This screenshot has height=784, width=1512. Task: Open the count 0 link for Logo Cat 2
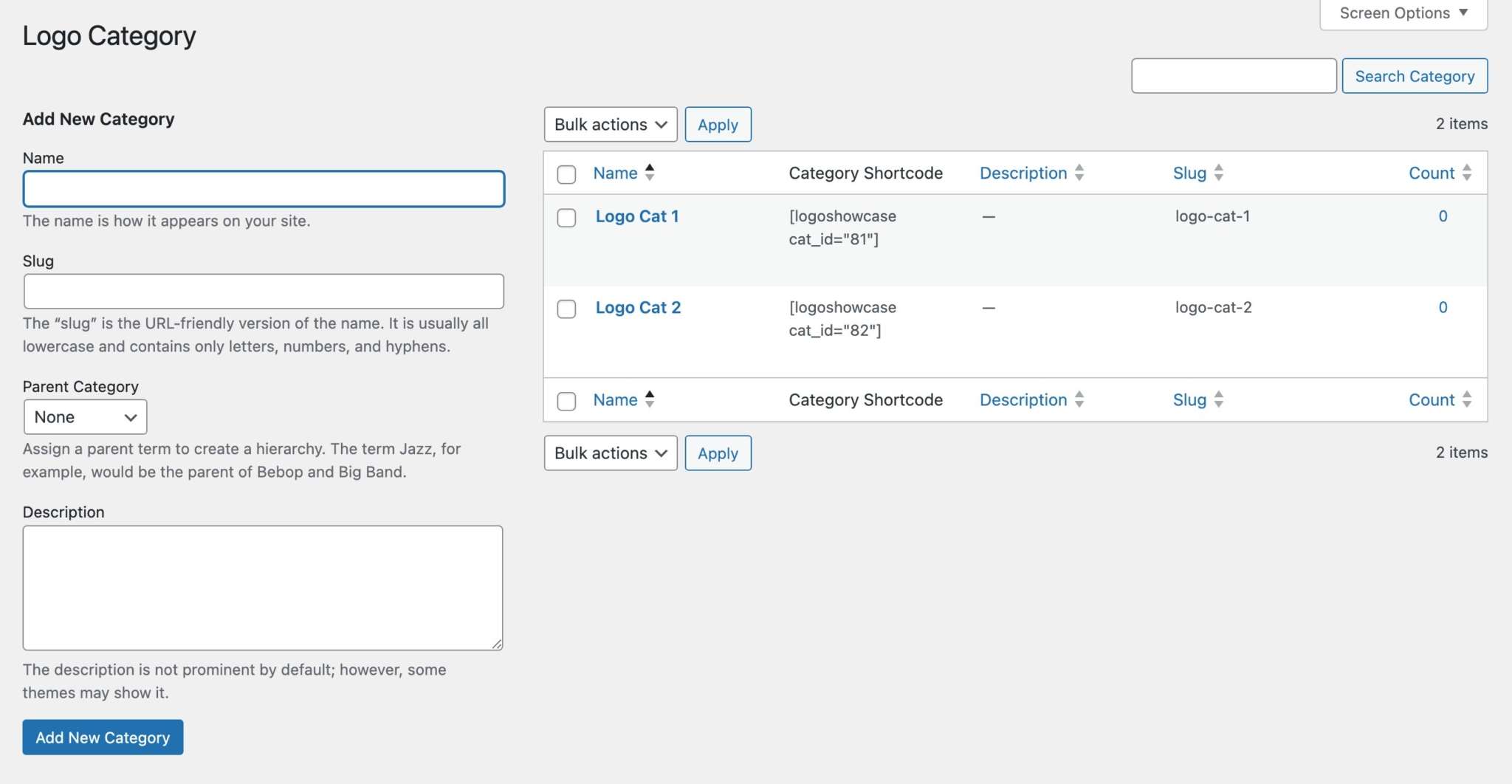click(1443, 307)
